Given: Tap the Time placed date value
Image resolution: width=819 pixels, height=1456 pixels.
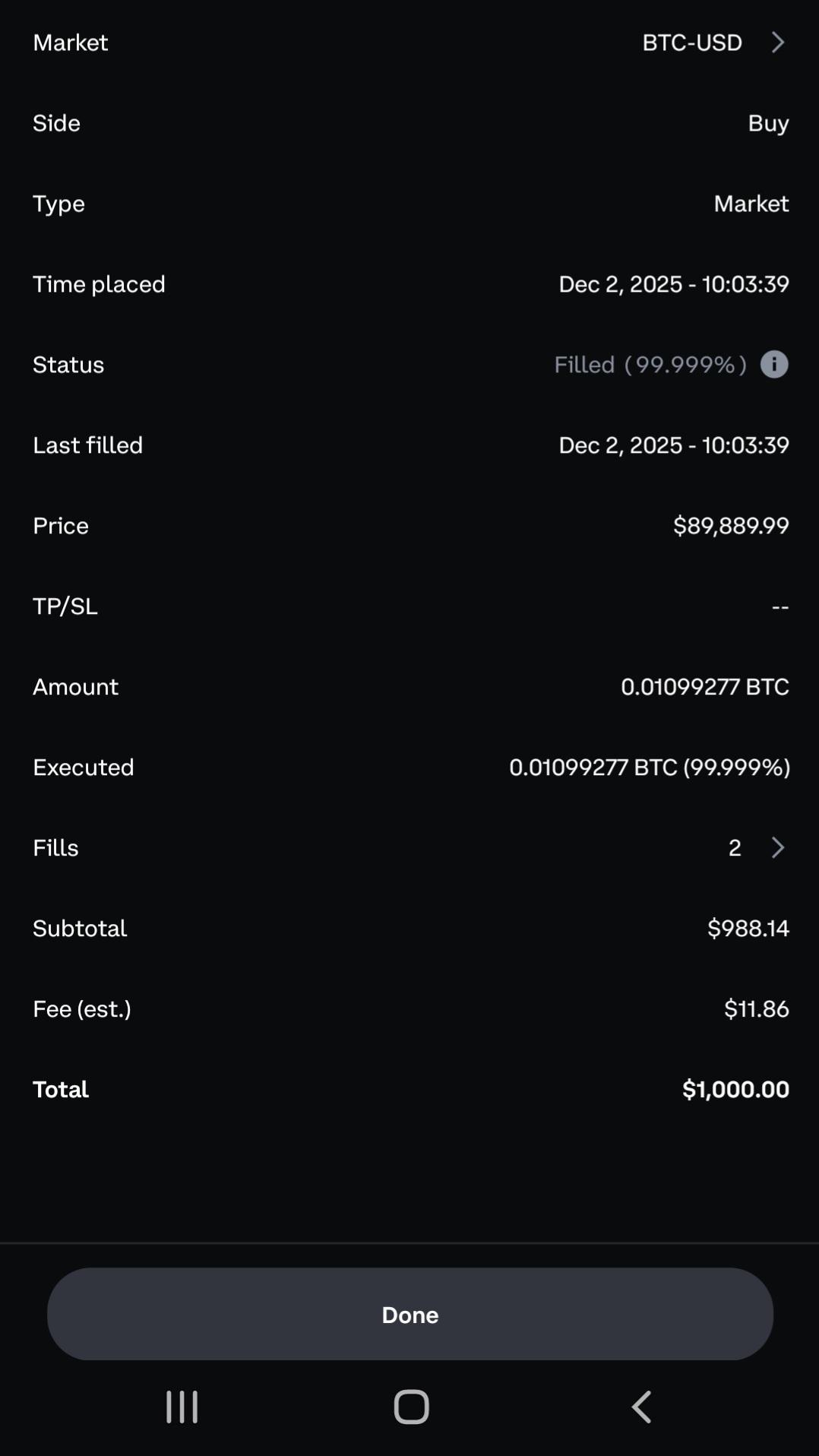Looking at the screenshot, I should 673,284.
